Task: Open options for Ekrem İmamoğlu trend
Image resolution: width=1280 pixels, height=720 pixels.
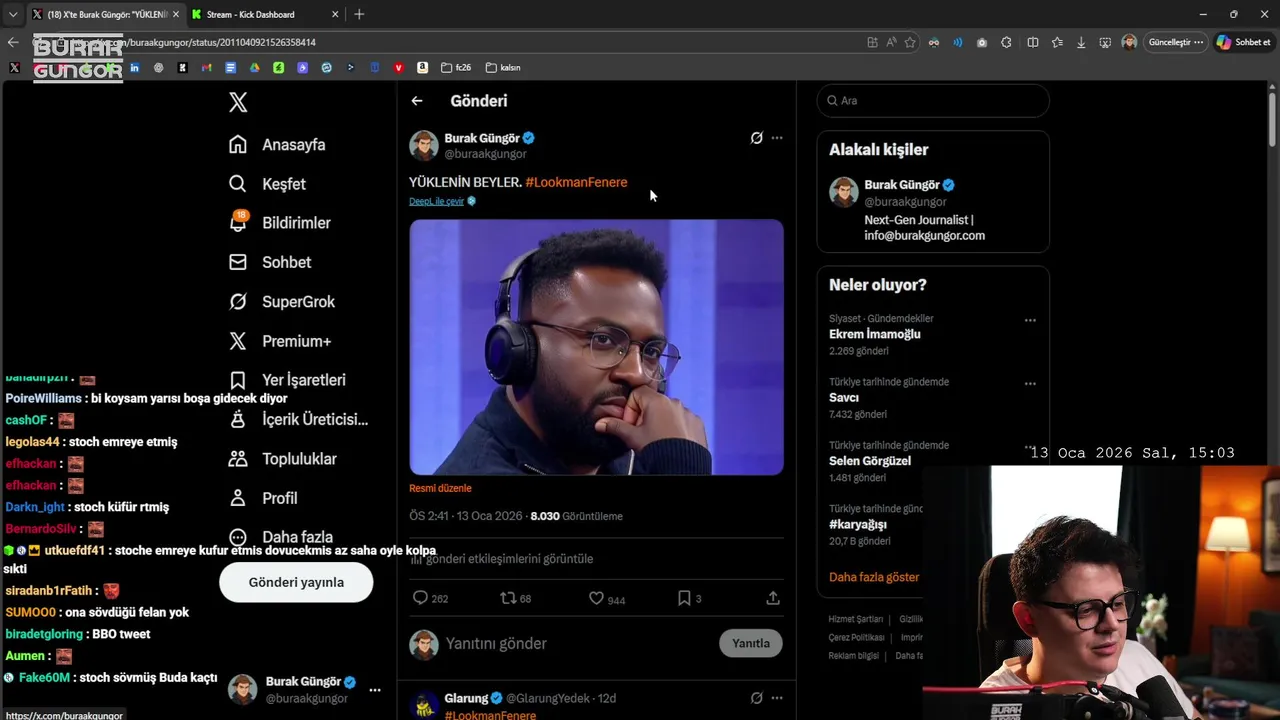Action: 1030,321
